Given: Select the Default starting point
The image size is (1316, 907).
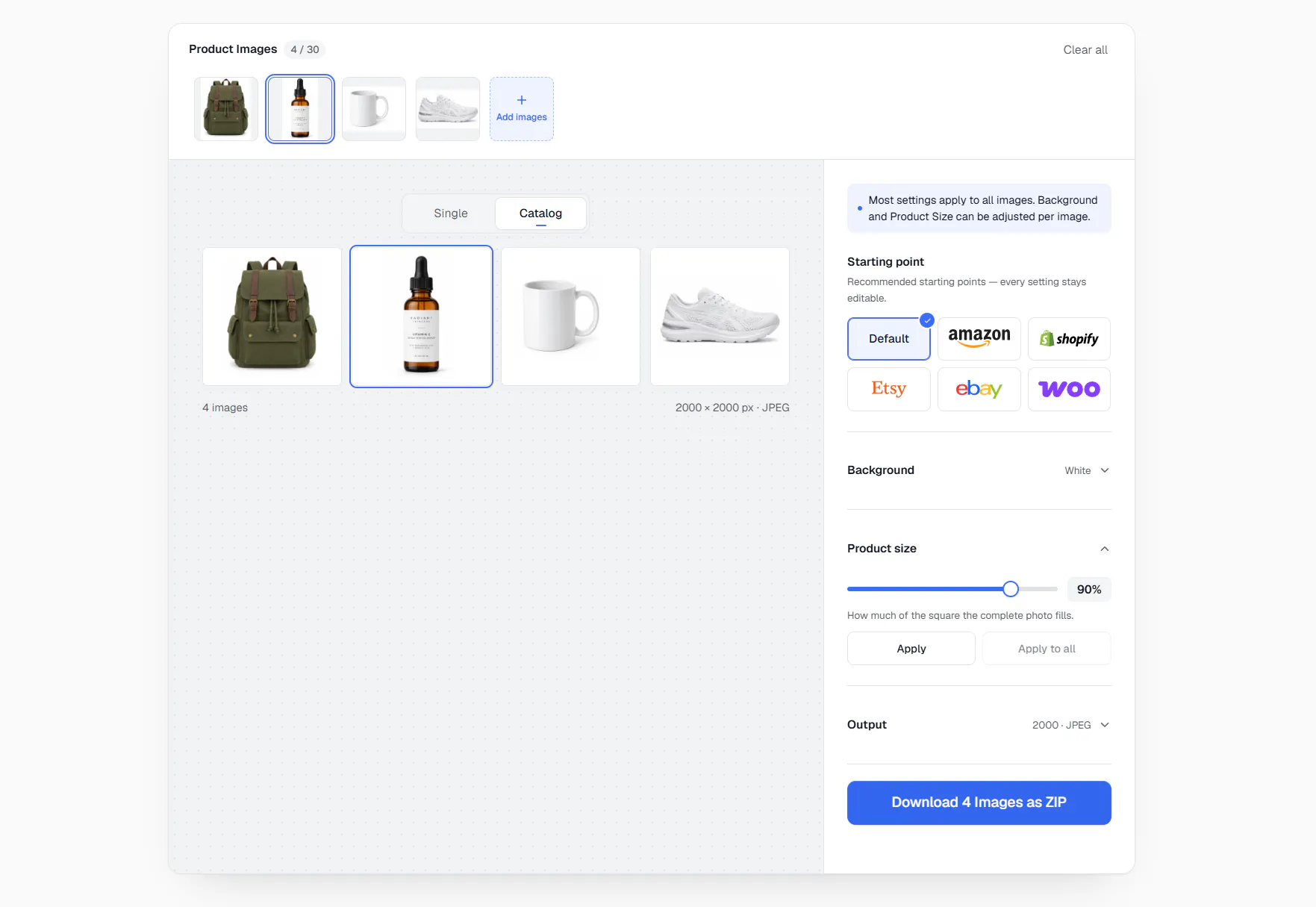Looking at the screenshot, I should 888,339.
